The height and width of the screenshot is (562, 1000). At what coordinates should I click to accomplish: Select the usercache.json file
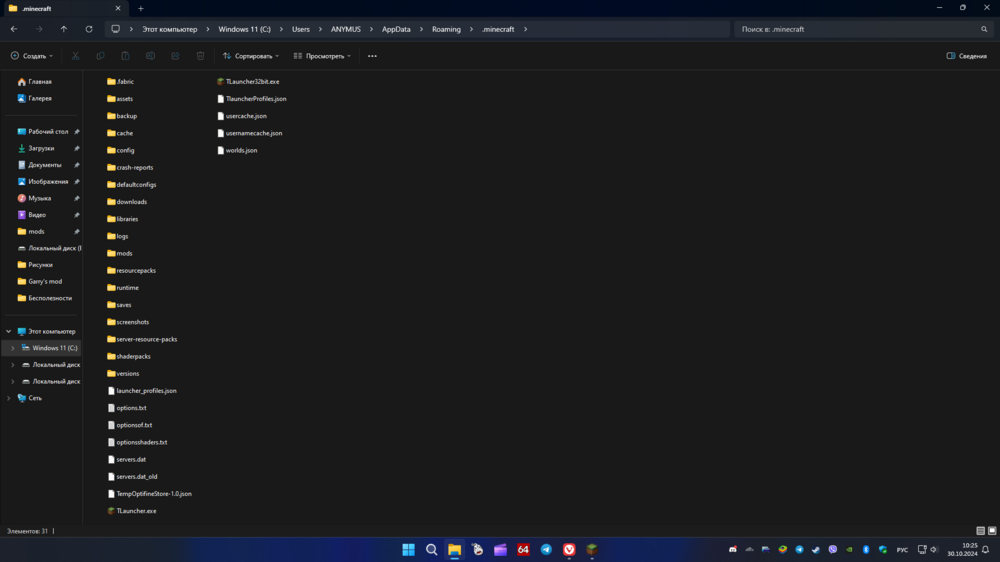[242, 116]
